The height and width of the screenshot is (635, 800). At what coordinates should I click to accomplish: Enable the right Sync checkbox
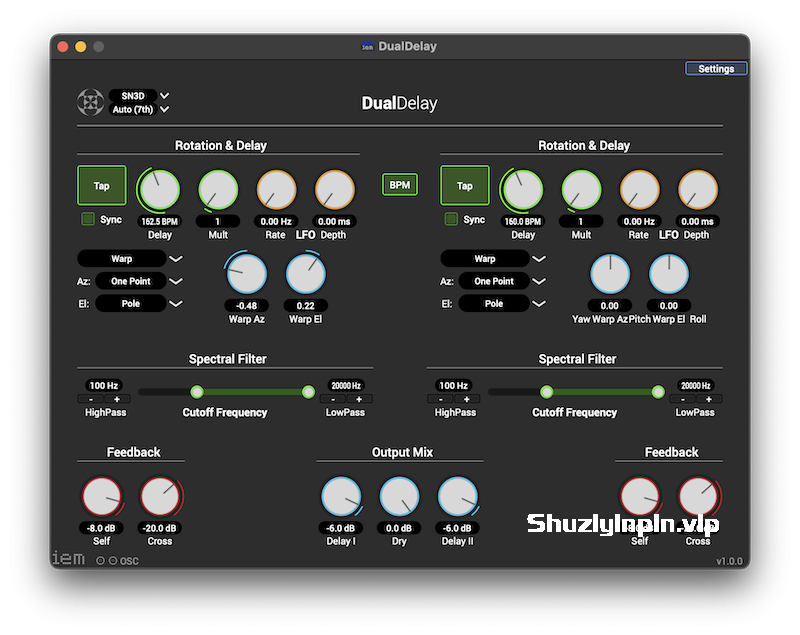click(451, 219)
